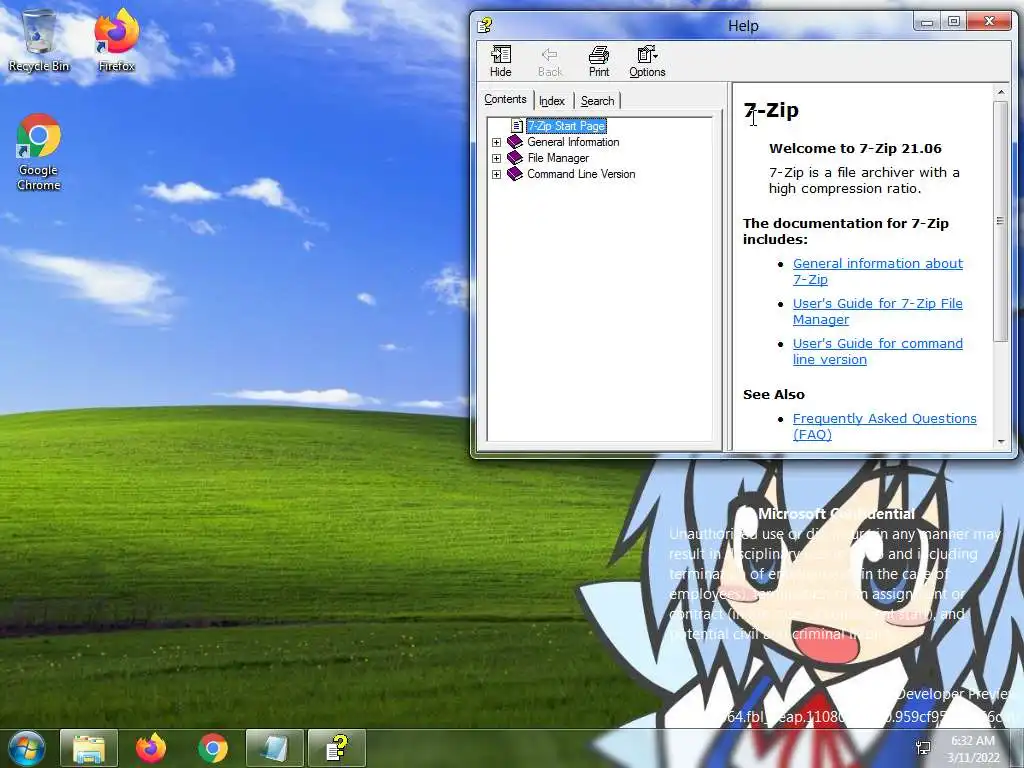The image size is (1024, 768).
Task: Switch to the Search tab
Action: [x=597, y=101]
